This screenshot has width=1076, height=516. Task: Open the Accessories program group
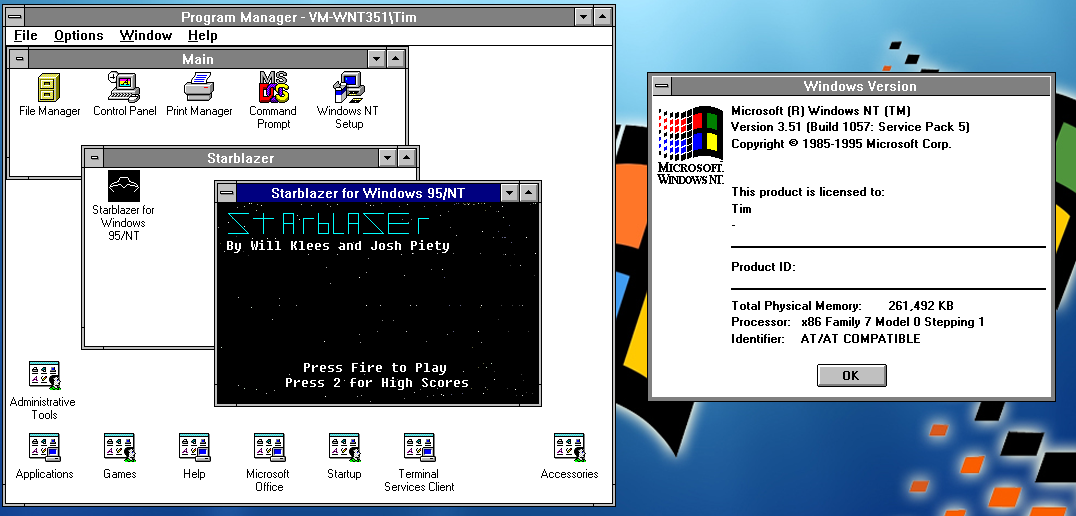pos(569,448)
